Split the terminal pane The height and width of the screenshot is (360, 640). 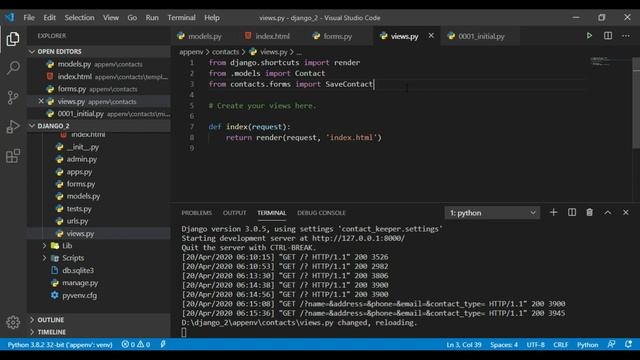coord(572,212)
